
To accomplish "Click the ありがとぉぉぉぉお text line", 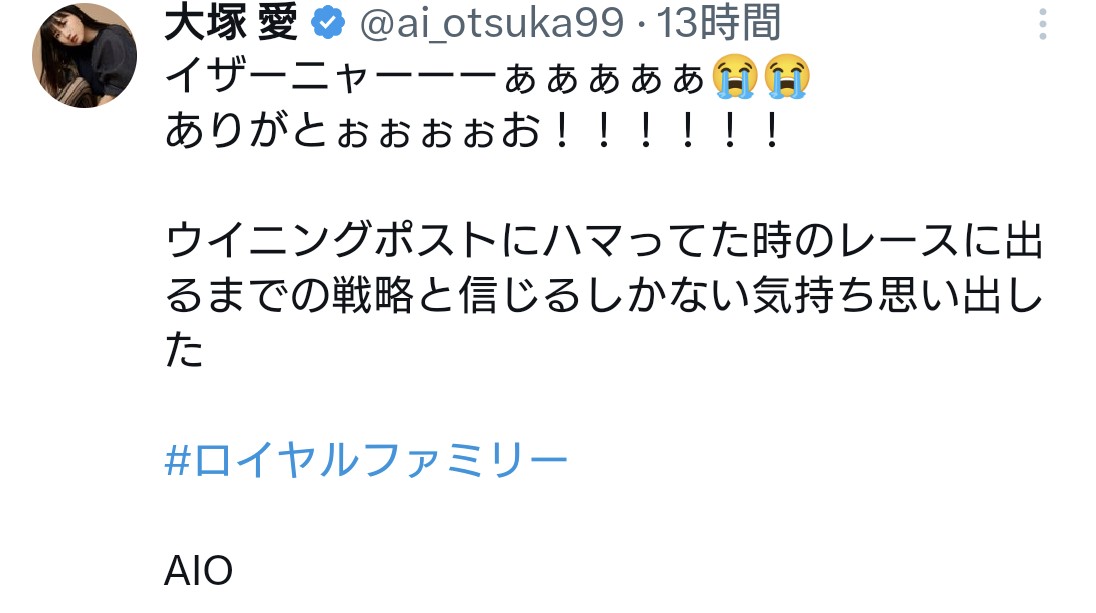I will (x=473, y=130).
